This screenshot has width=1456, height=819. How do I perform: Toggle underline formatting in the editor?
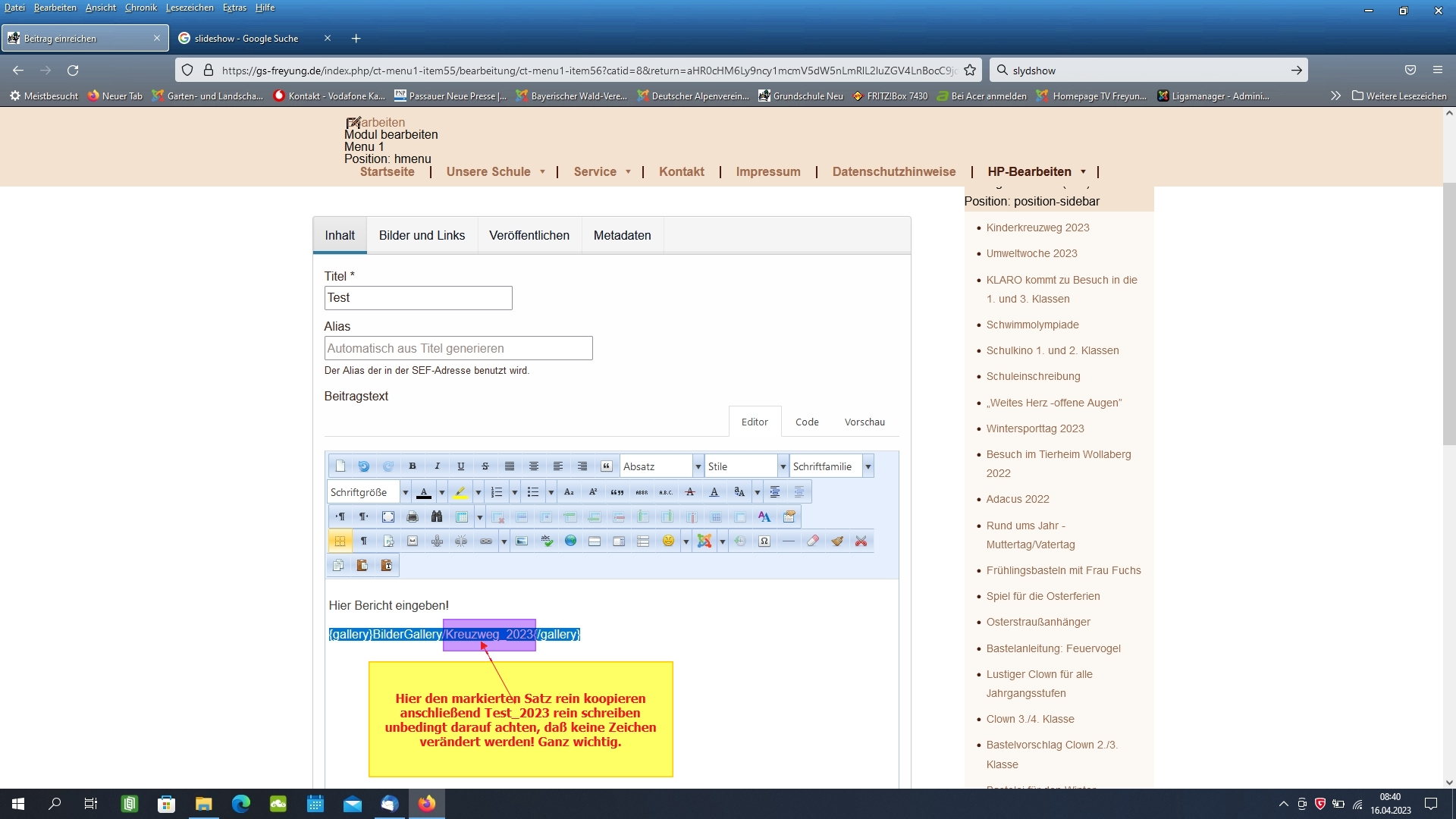pos(460,466)
